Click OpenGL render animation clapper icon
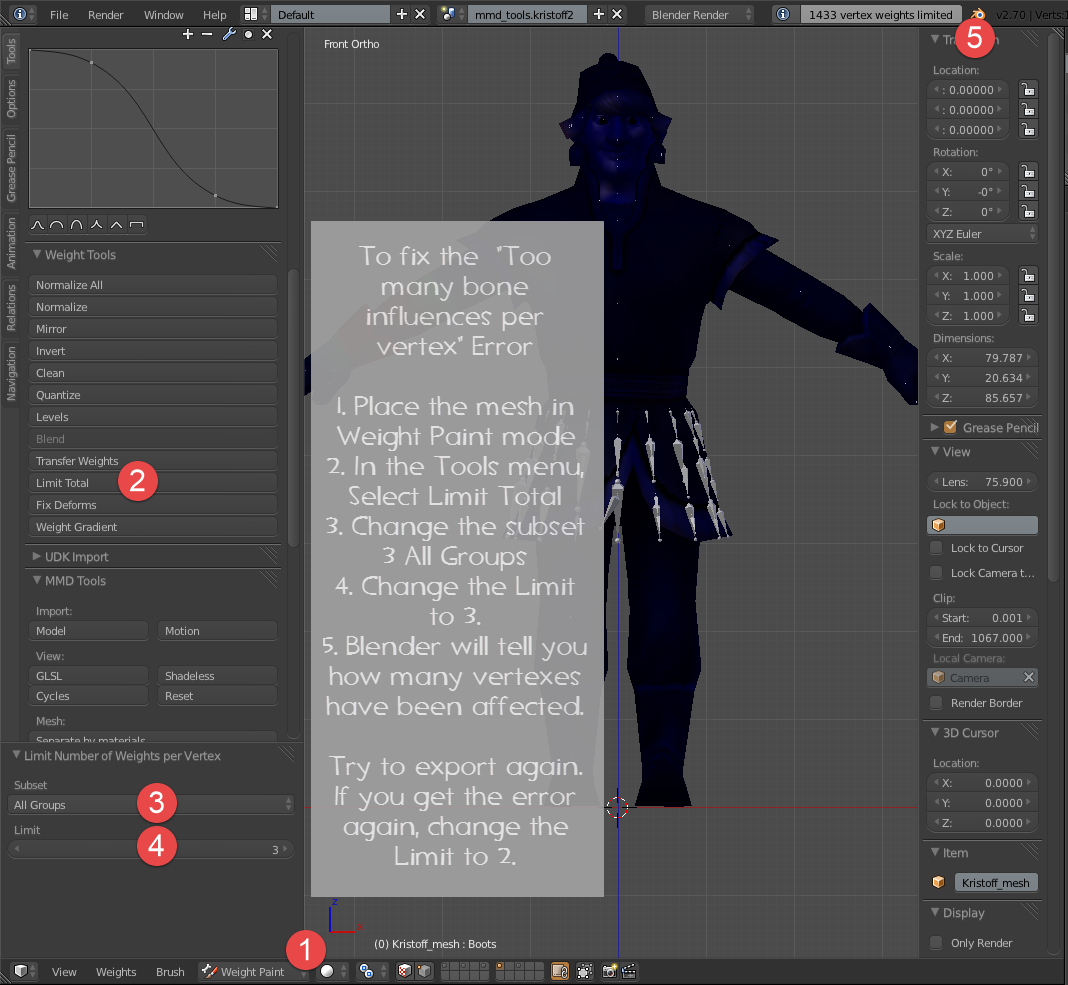Viewport: 1068px width, 985px height. (x=629, y=971)
